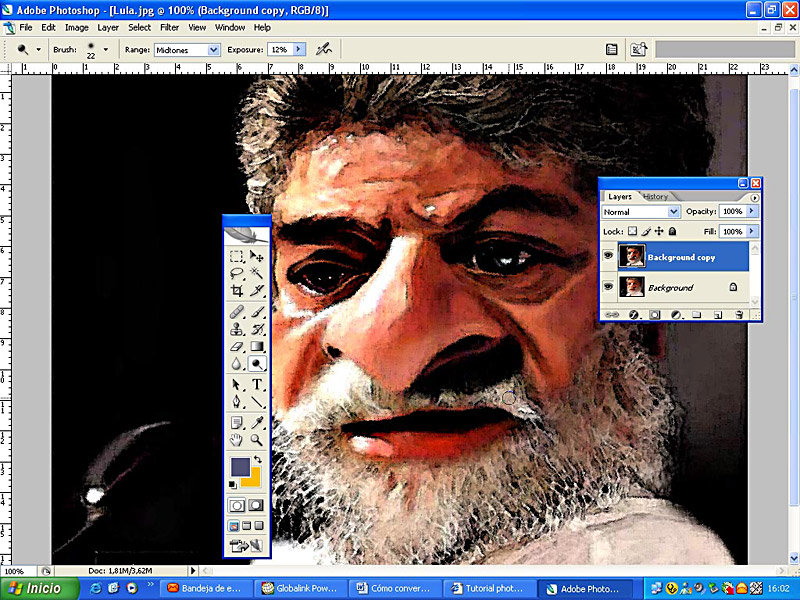Delete layer using the trash icon

739,315
